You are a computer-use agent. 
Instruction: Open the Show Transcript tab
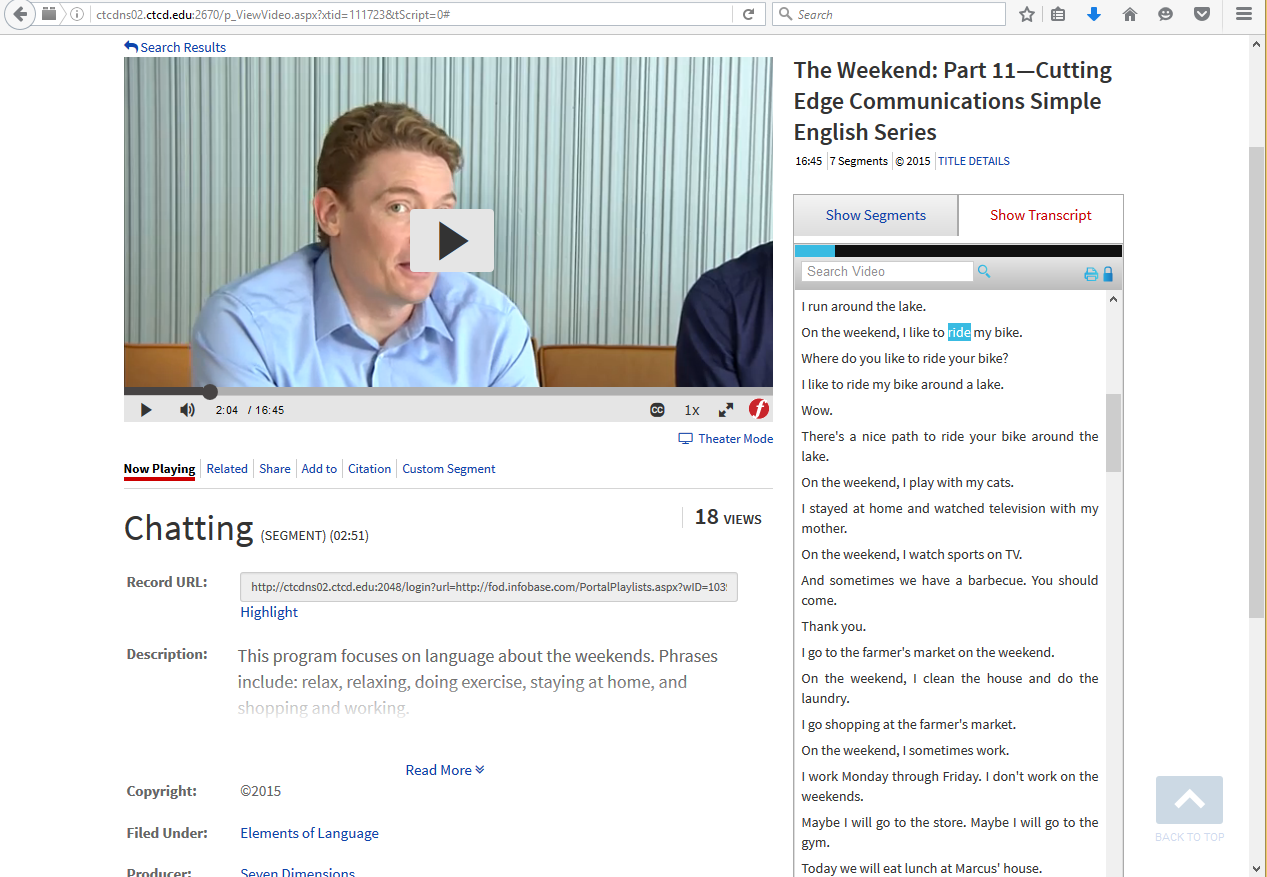(1041, 215)
